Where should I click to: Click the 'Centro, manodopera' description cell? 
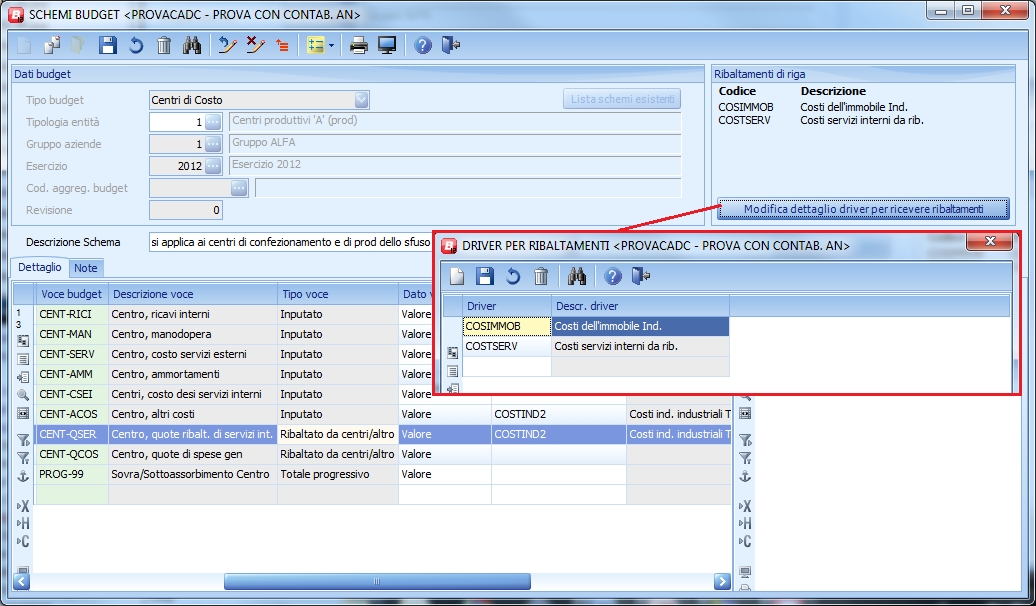[x=192, y=334]
